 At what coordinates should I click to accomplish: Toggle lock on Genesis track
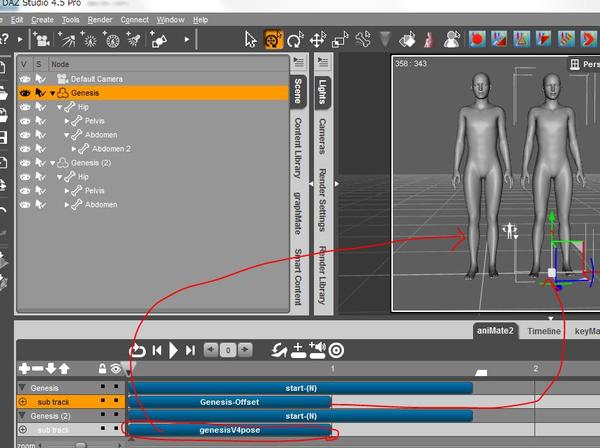click(x=103, y=386)
